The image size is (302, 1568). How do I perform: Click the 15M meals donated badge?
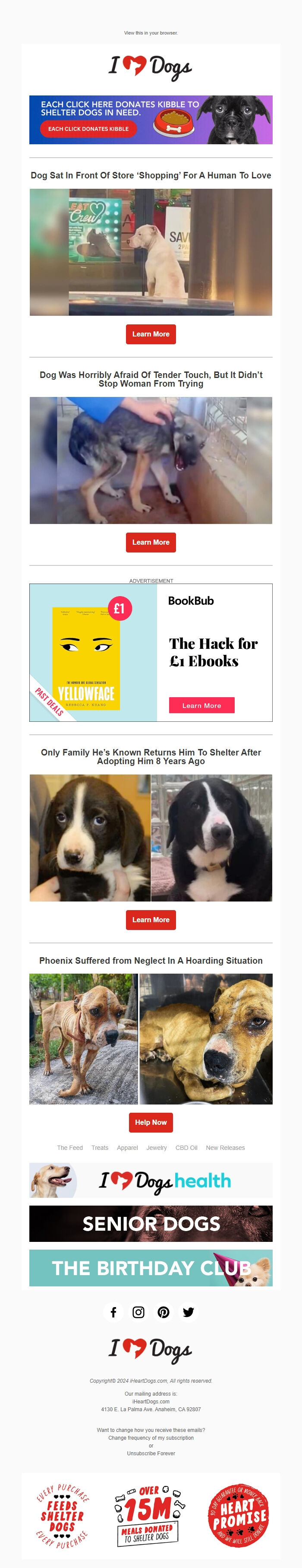[150, 1516]
